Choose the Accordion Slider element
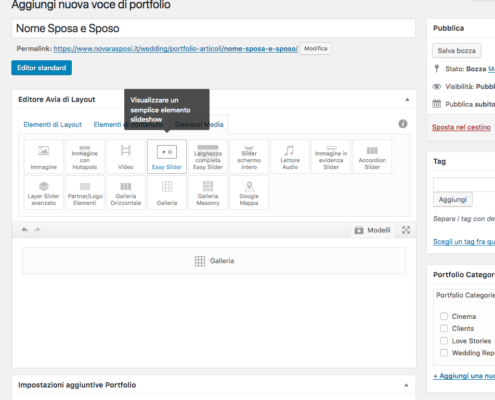Image resolution: width=495 pixels, height=400 pixels. click(x=372, y=157)
